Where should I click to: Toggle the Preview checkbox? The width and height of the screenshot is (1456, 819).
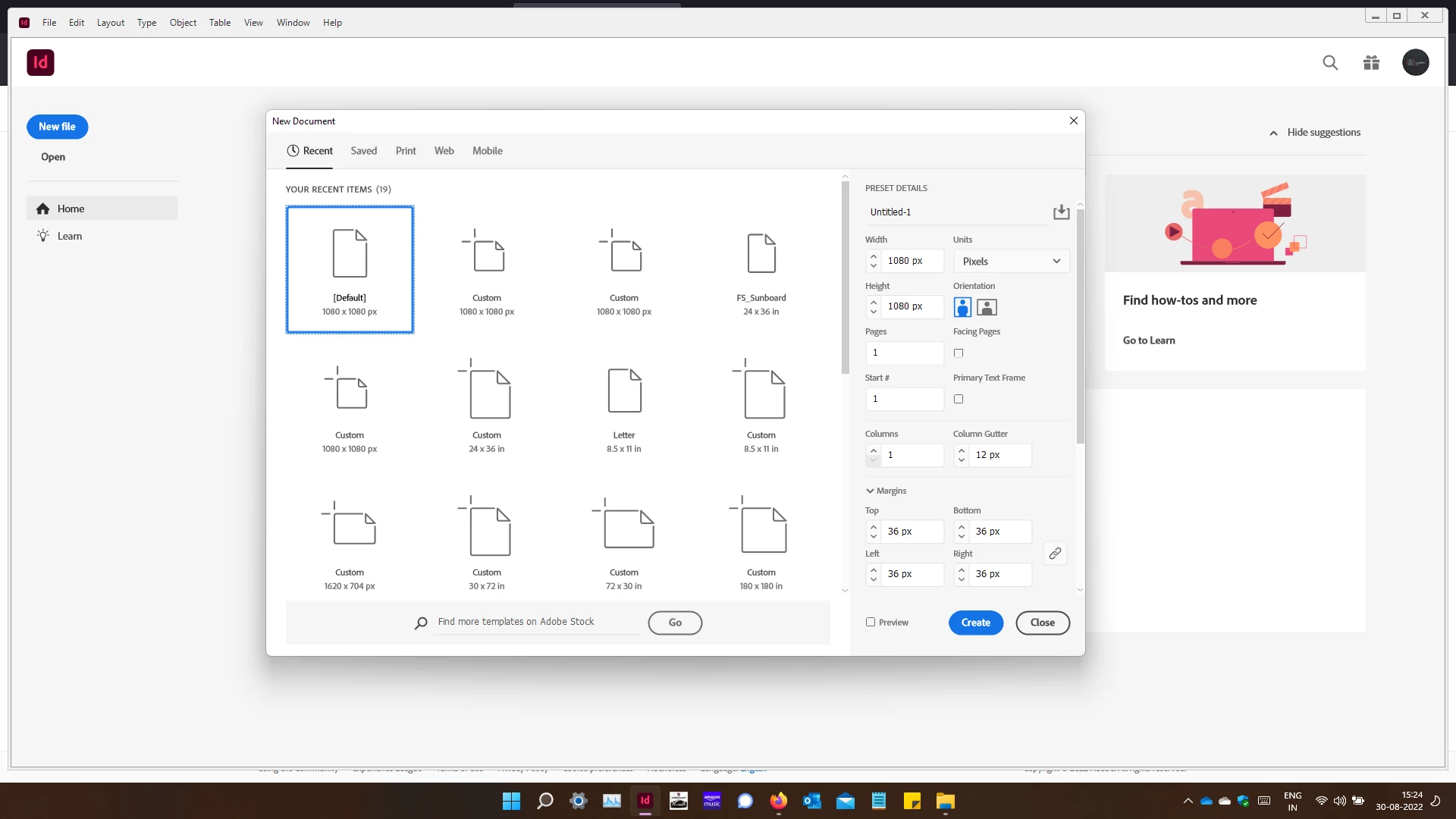tap(871, 622)
